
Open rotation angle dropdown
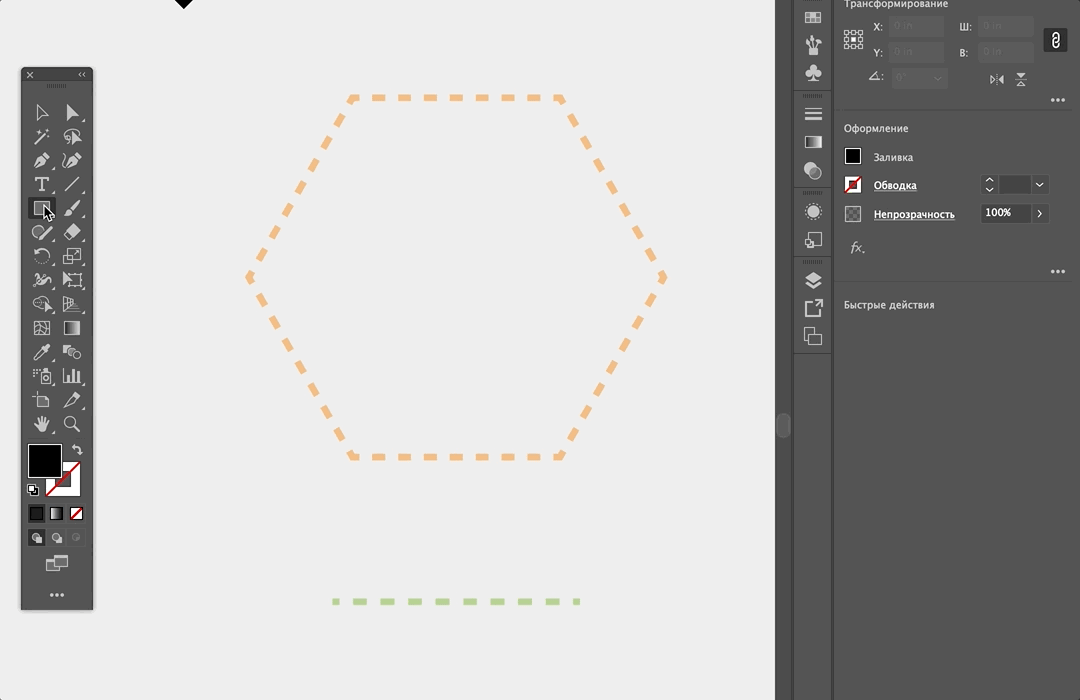click(x=937, y=78)
